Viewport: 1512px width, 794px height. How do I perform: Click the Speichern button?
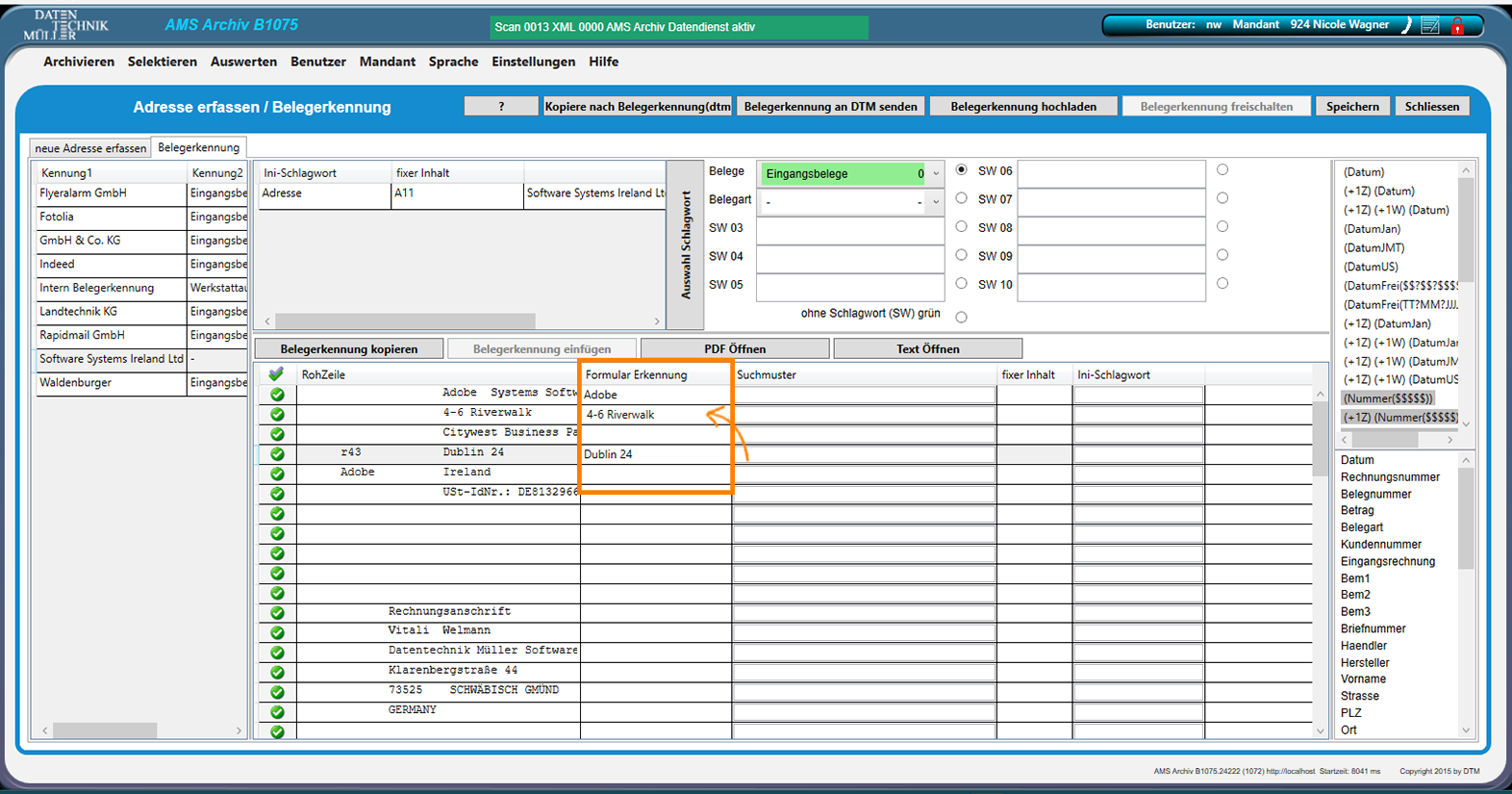1352,107
